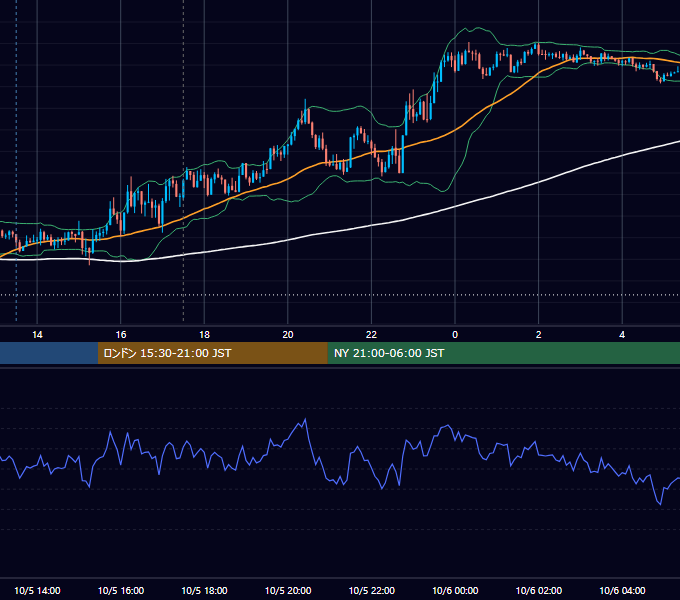The image size is (680, 600).
Task: Click the 16 hour axis label
Action: pos(121,335)
